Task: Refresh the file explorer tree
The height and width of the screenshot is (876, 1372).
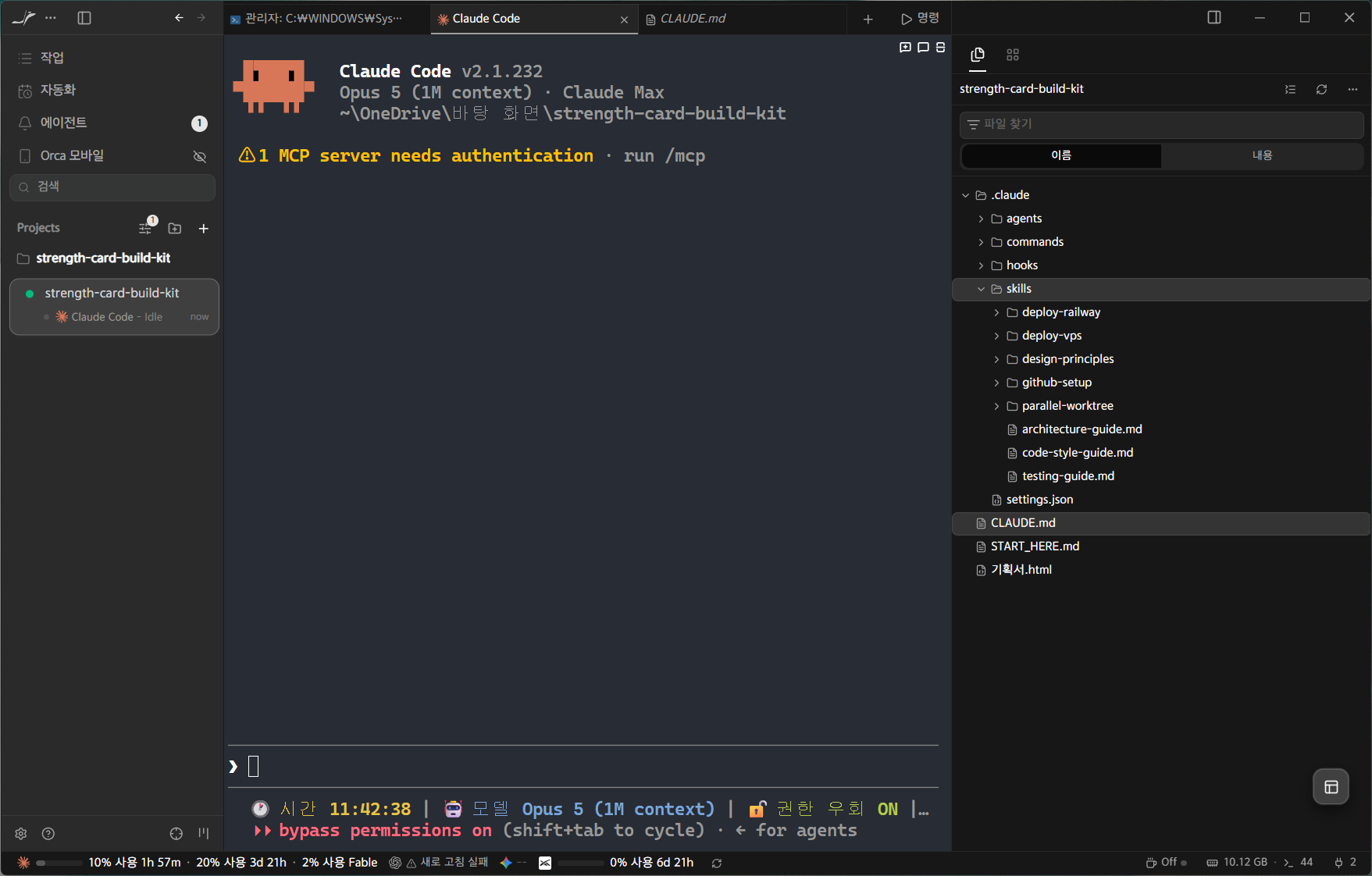Action: (1321, 90)
